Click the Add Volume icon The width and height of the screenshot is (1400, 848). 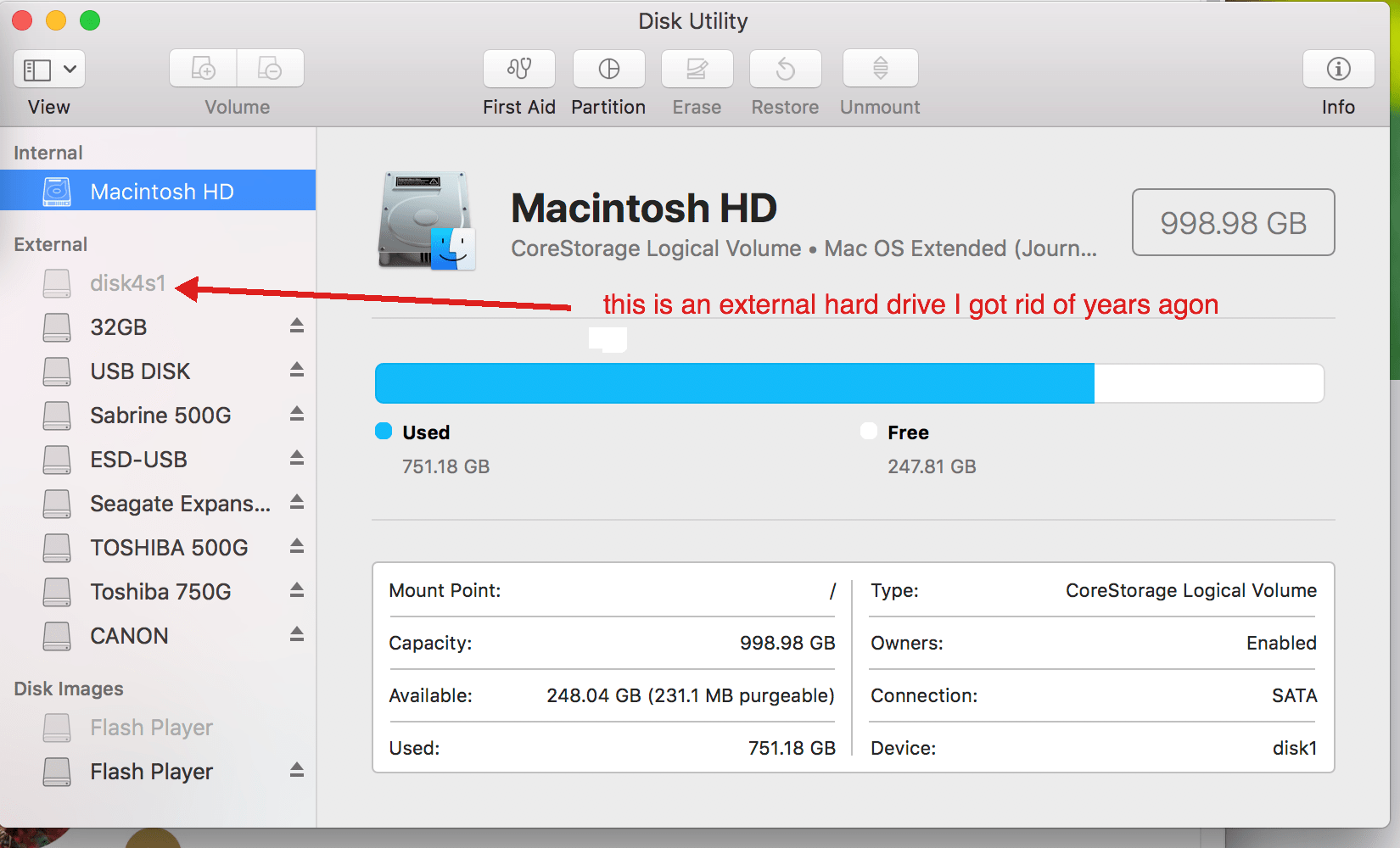203,69
